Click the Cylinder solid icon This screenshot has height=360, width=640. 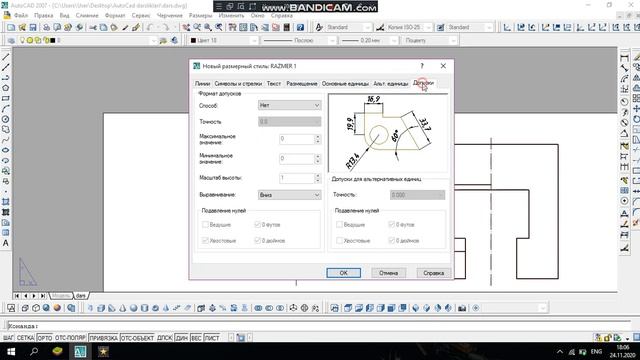coord(144,308)
